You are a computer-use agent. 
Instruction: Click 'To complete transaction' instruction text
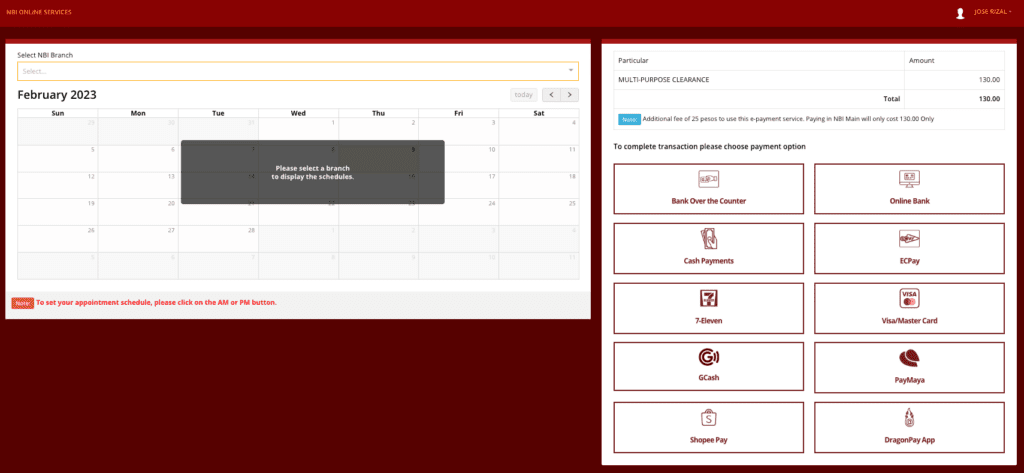point(709,146)
